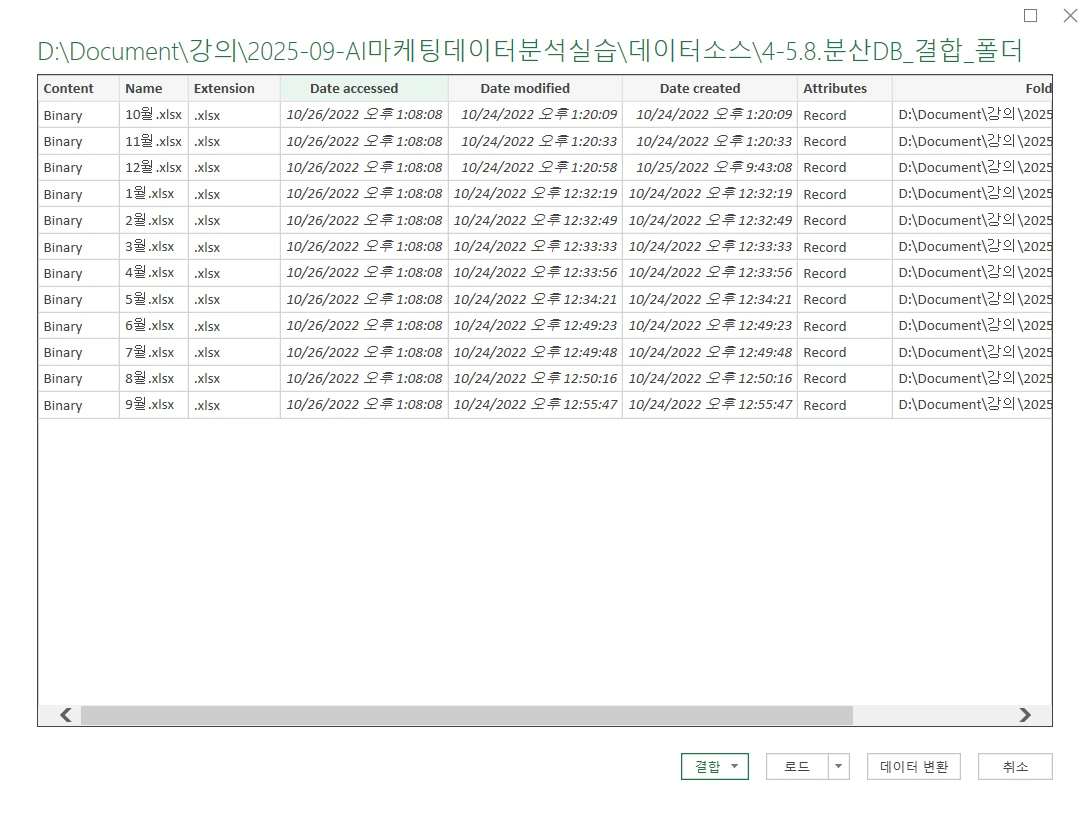Select the 10월.xlsx file name cell
The width and height of the screenshot is (1090, 818).
[x=153, y=115]
